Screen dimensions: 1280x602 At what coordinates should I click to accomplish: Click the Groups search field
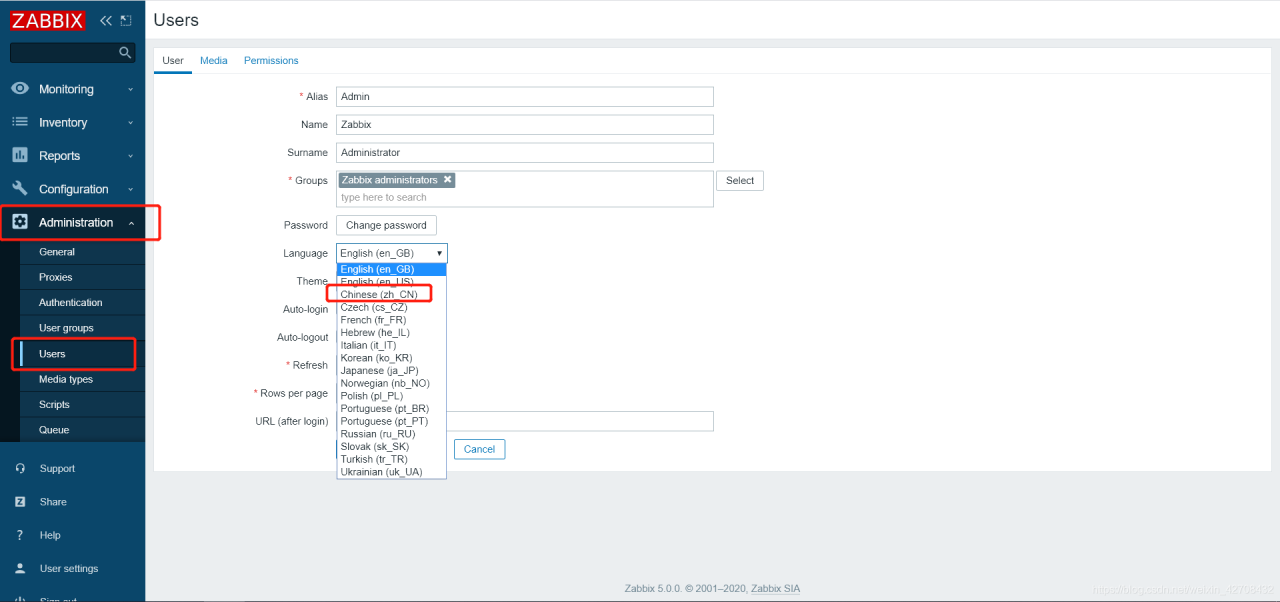[525, 197]
